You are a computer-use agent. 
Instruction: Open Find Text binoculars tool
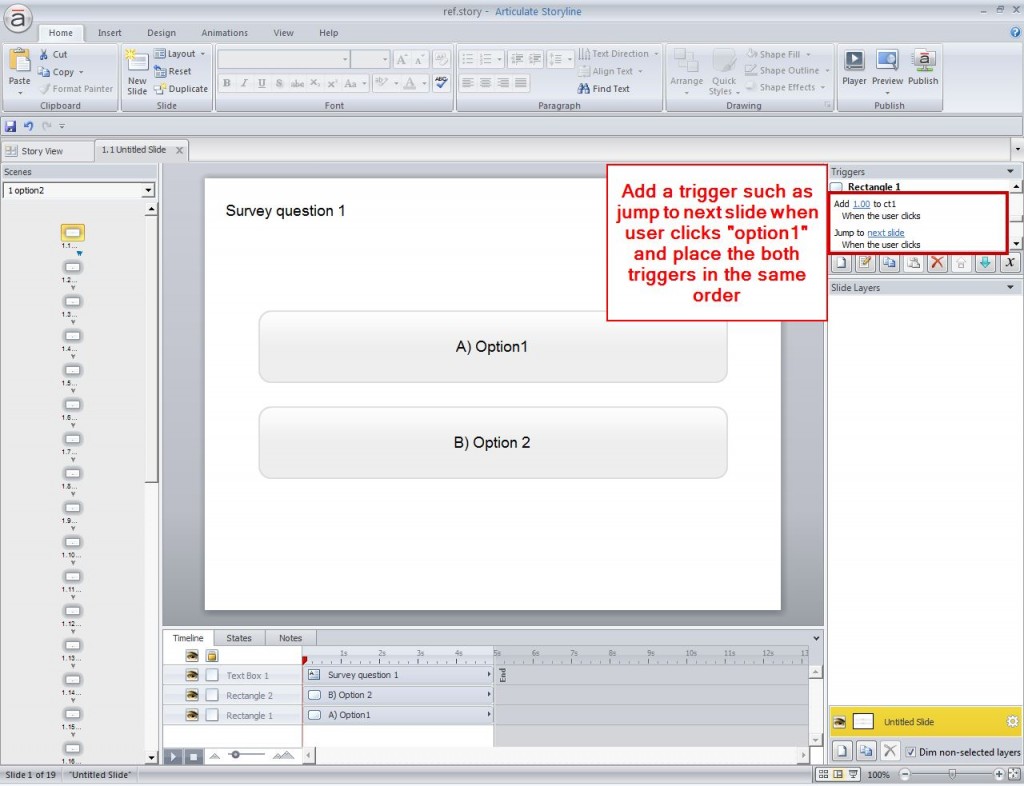pyautogui.click(x=603, y=89)
